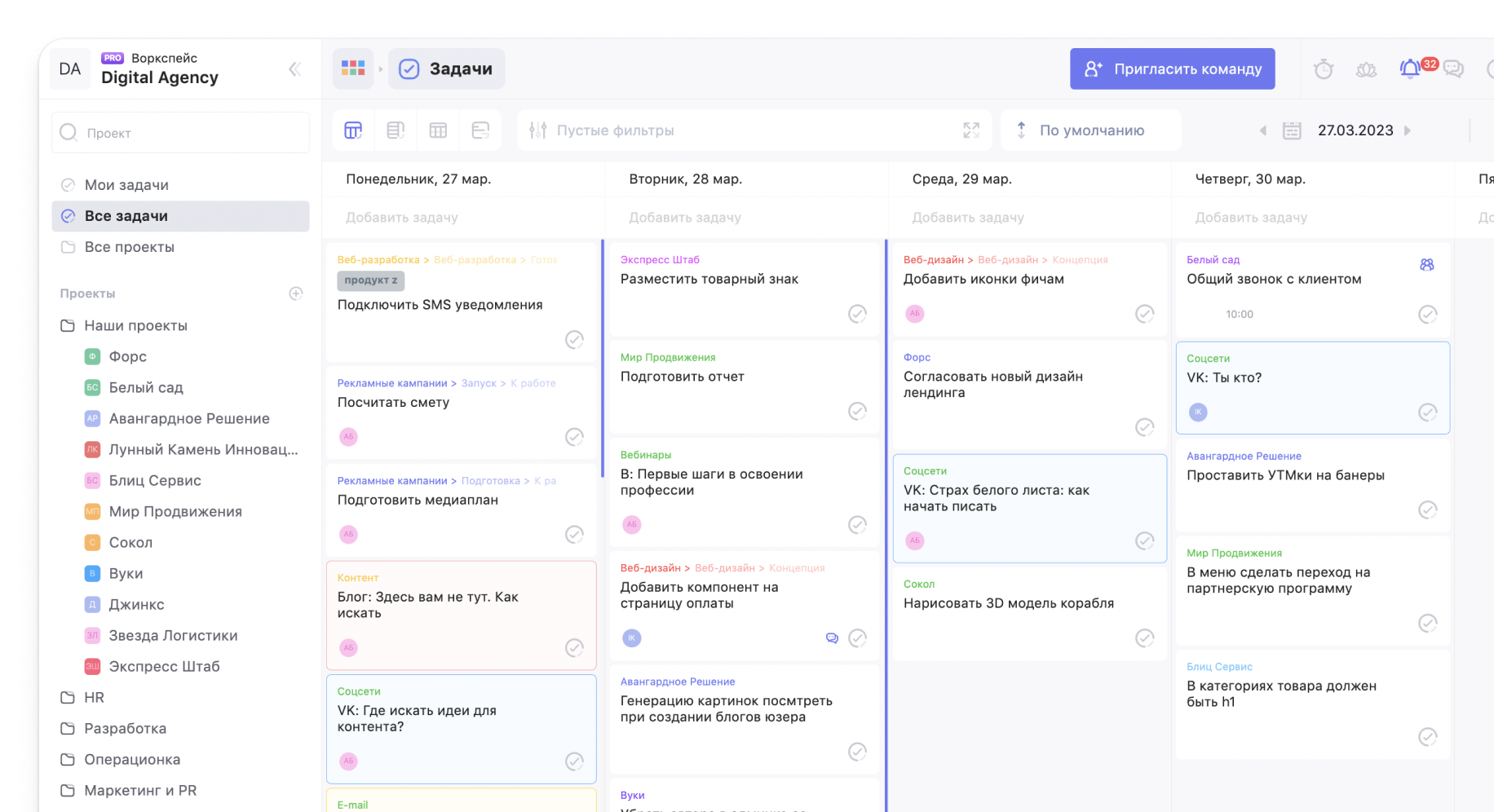Focus the 'Проект' search field
The height and width of the screenshot is (812, 1494).
pos(180,132)
